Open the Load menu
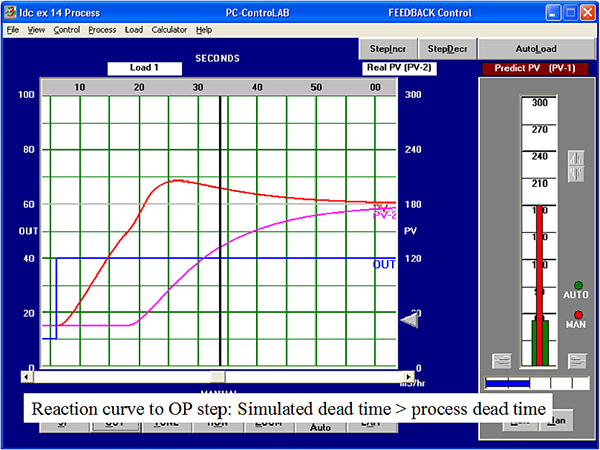Viewport: 600px width, 450px height. click(x=134, y=30)
